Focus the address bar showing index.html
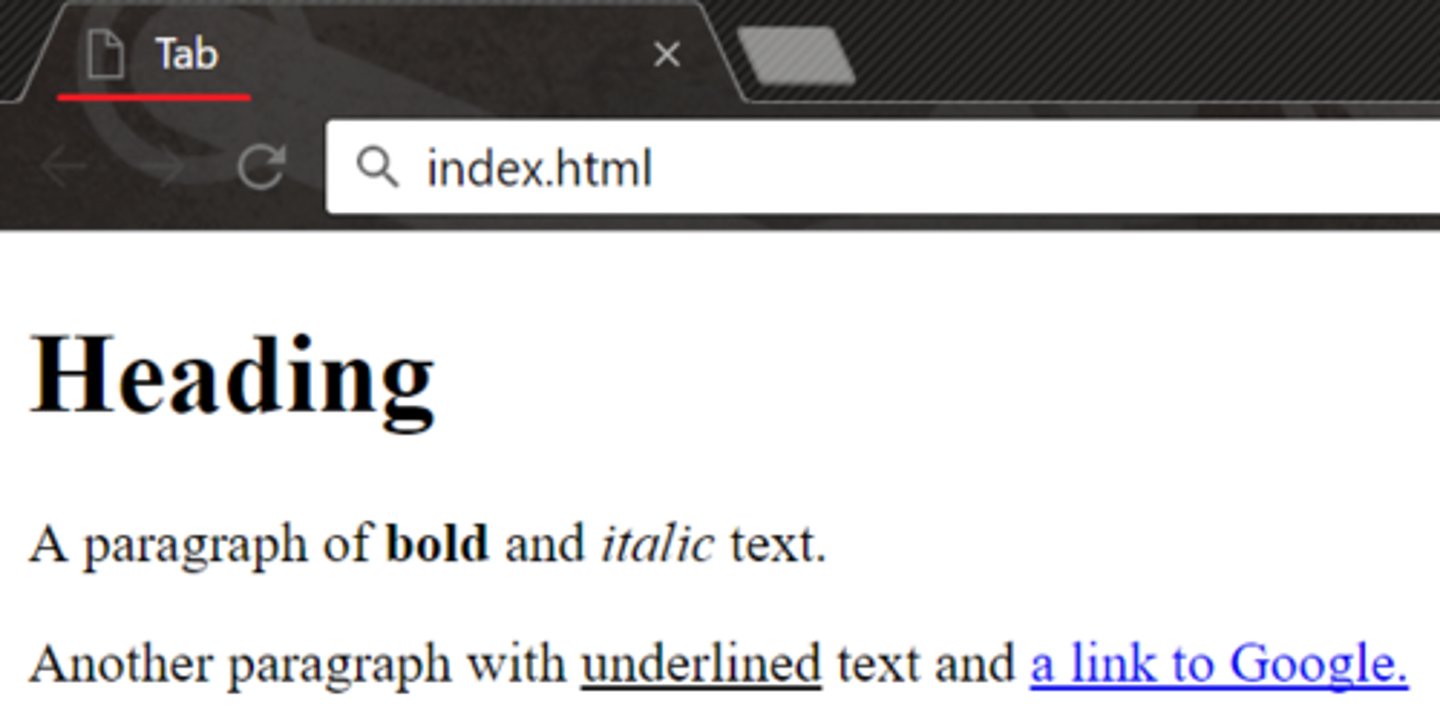Image resolution: width=1440 pixels, height=728 pixels. click(x=883, y=167)
